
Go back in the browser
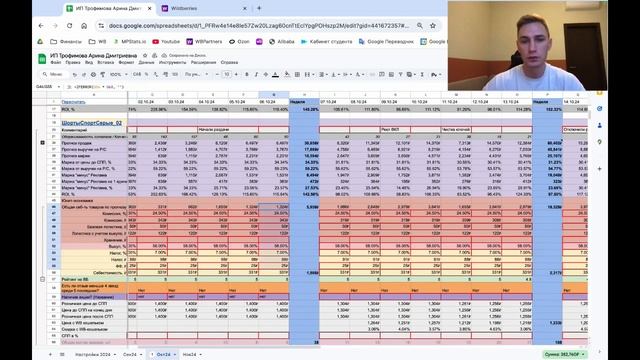(x=41, y=26)
